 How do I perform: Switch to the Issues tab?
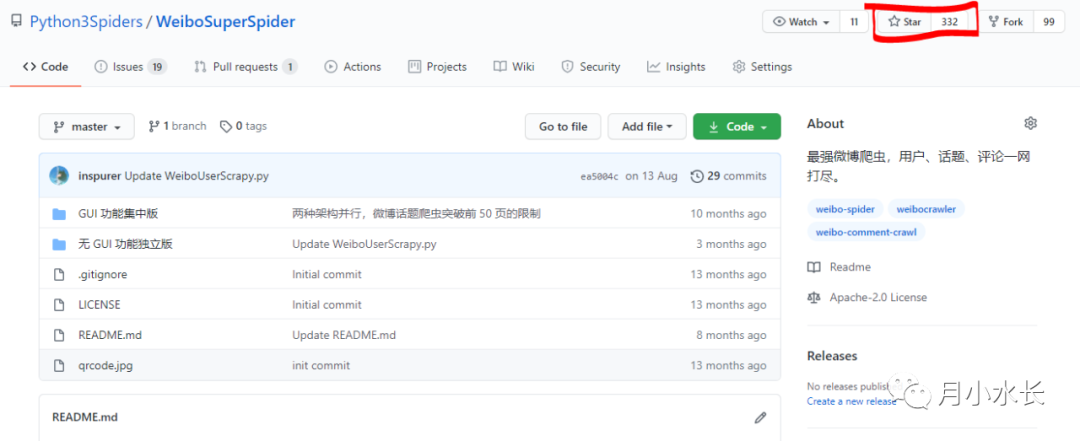[129, 67]
